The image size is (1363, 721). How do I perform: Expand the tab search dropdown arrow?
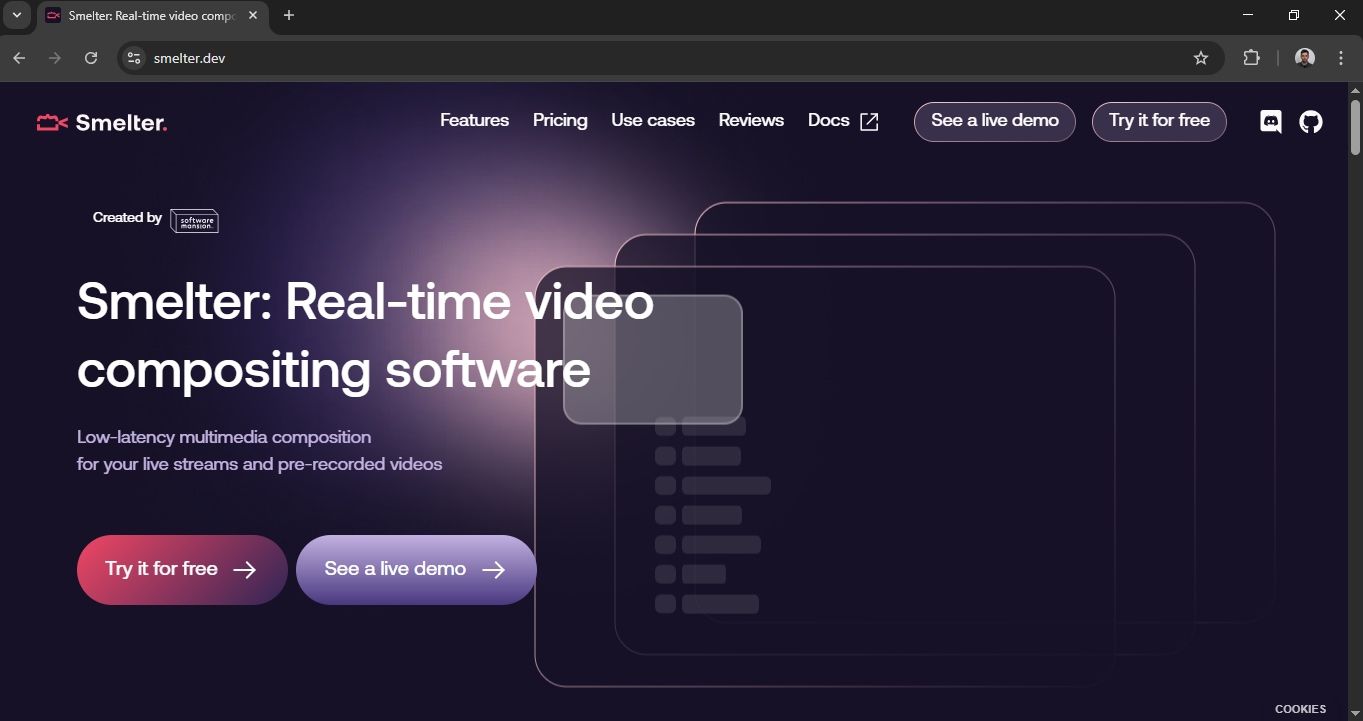click(16, 15)
